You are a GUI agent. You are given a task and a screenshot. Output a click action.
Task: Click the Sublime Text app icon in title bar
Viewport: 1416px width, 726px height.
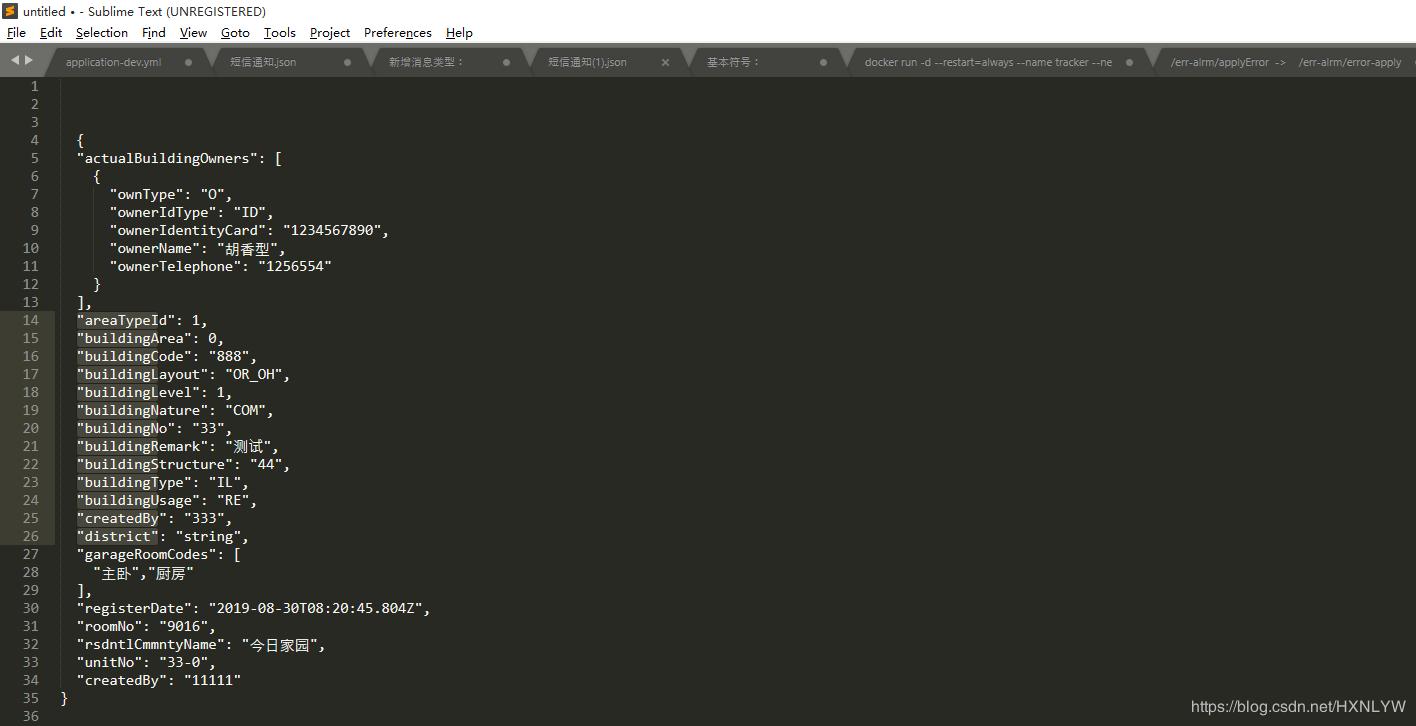pos(11,12)
